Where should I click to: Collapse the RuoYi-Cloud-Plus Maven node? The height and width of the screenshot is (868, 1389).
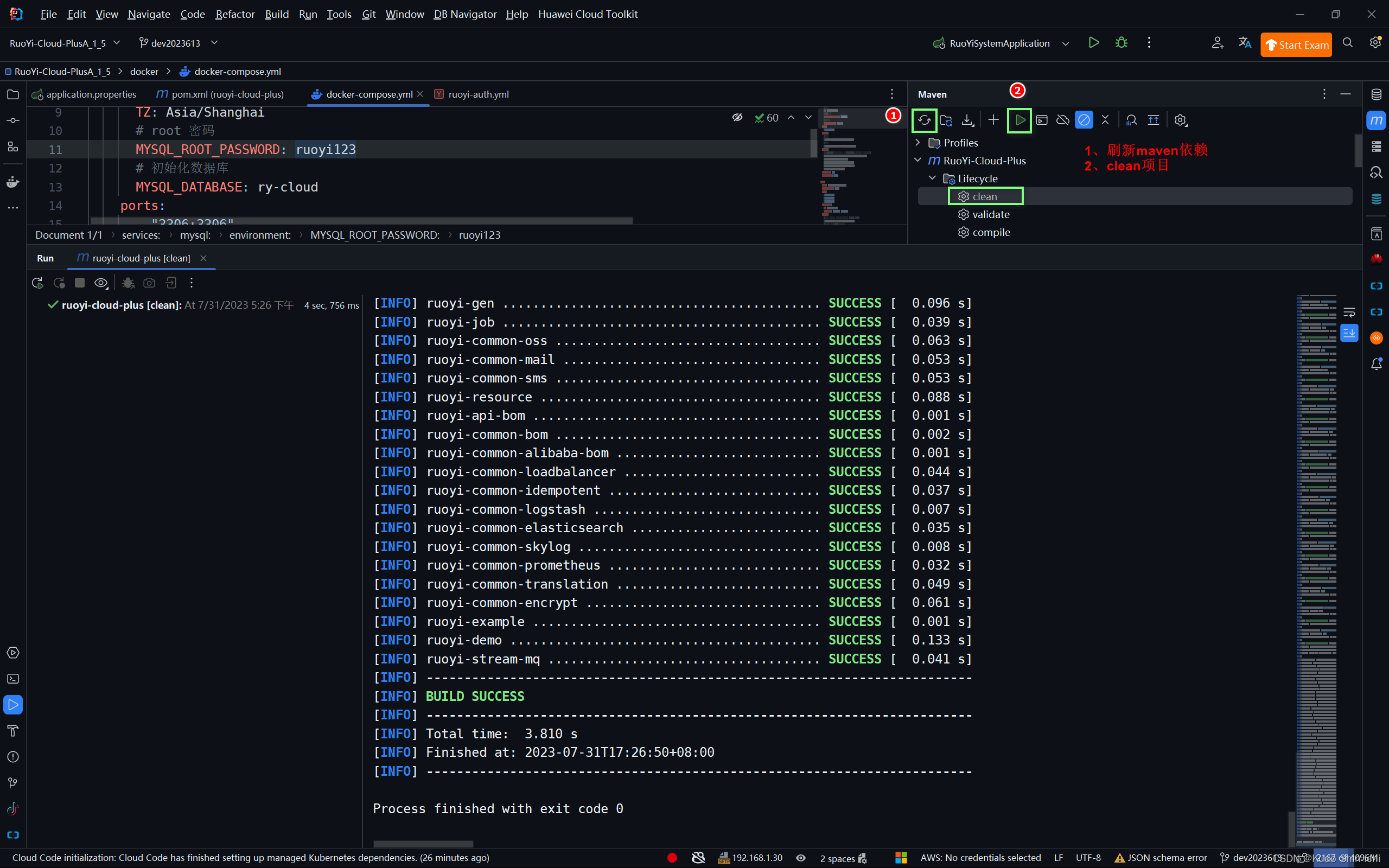click(918, 160)
